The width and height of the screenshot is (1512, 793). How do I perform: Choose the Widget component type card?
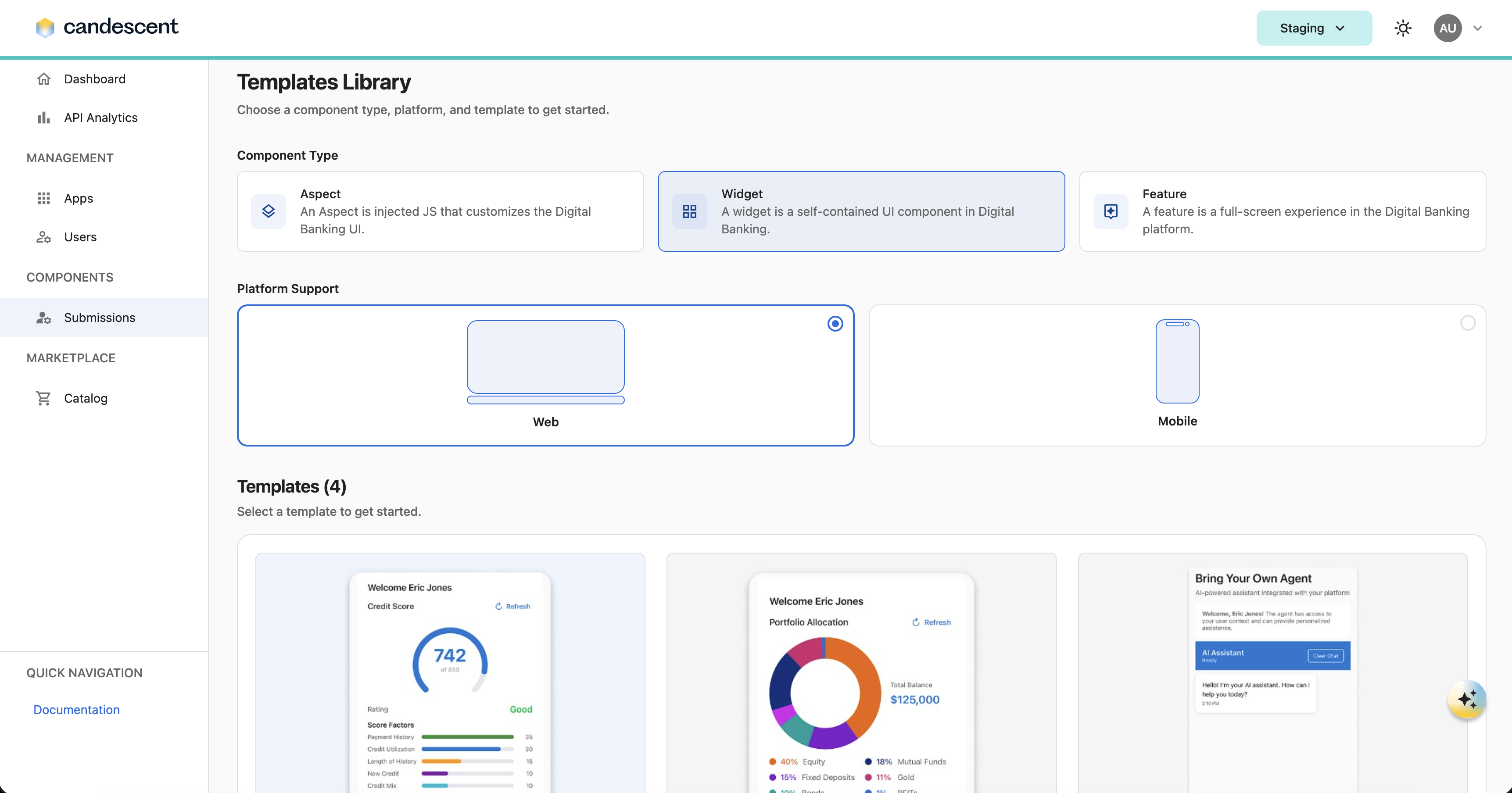pos(861,211)
